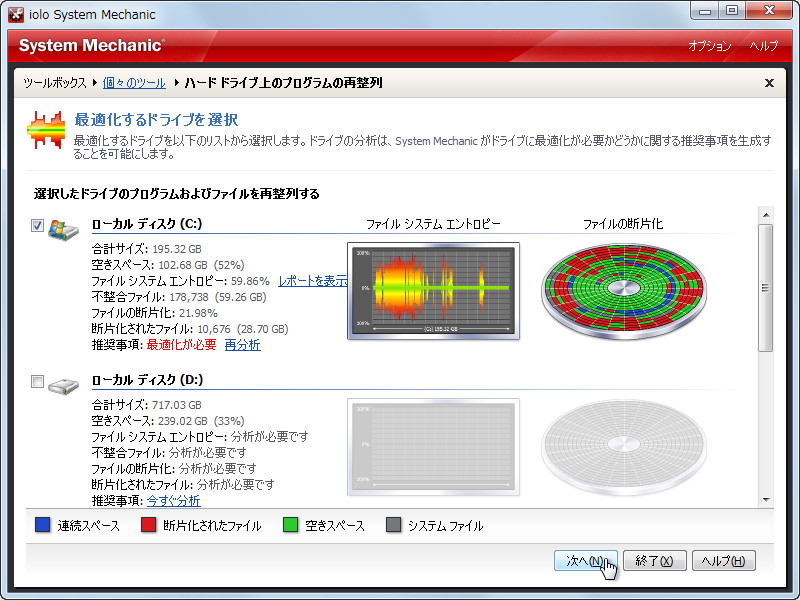
Task: Open the C: file system entropy graph
Action: tap(434, 288)
